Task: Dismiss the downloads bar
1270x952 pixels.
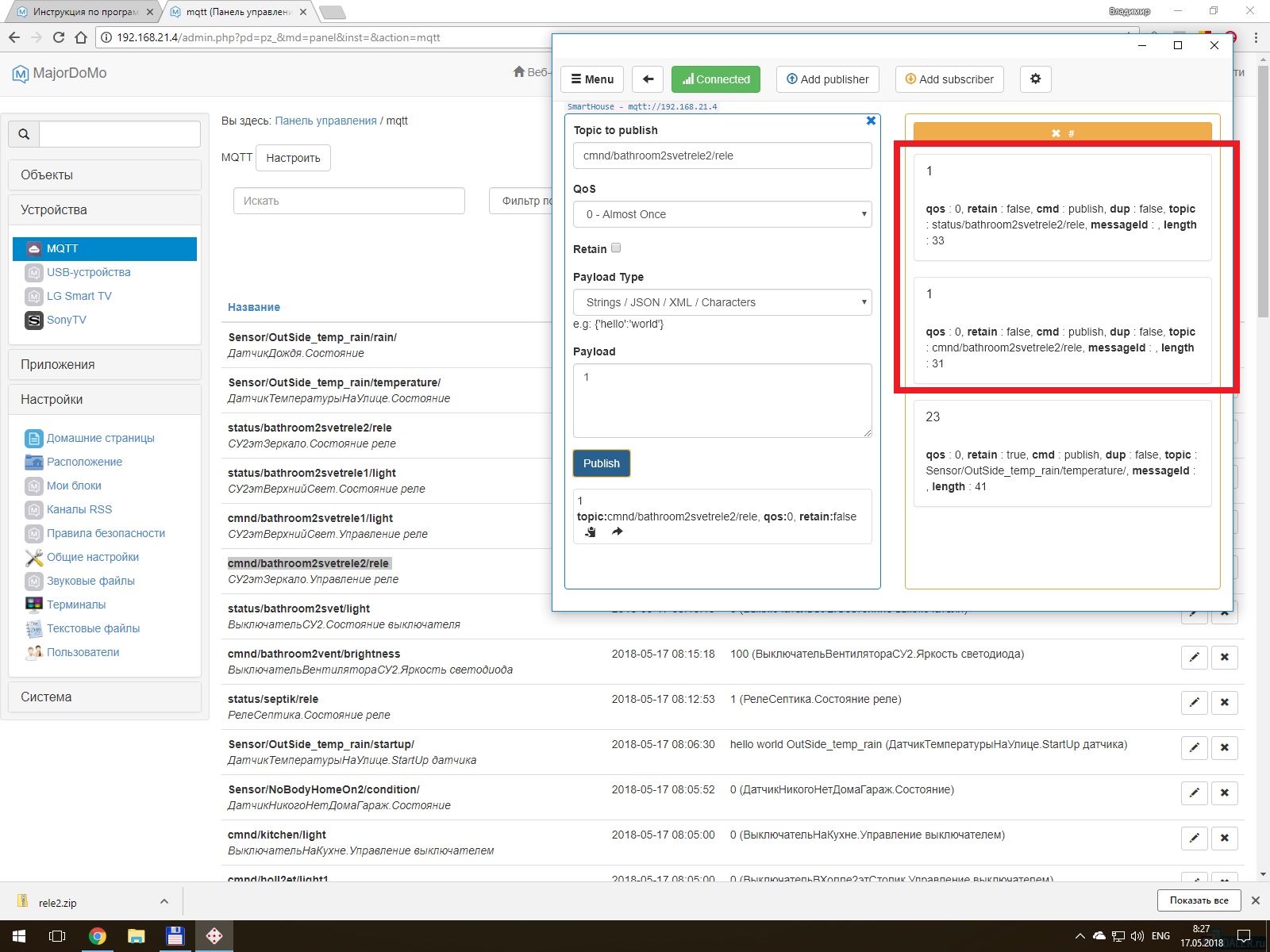Action: [1255, 900]
